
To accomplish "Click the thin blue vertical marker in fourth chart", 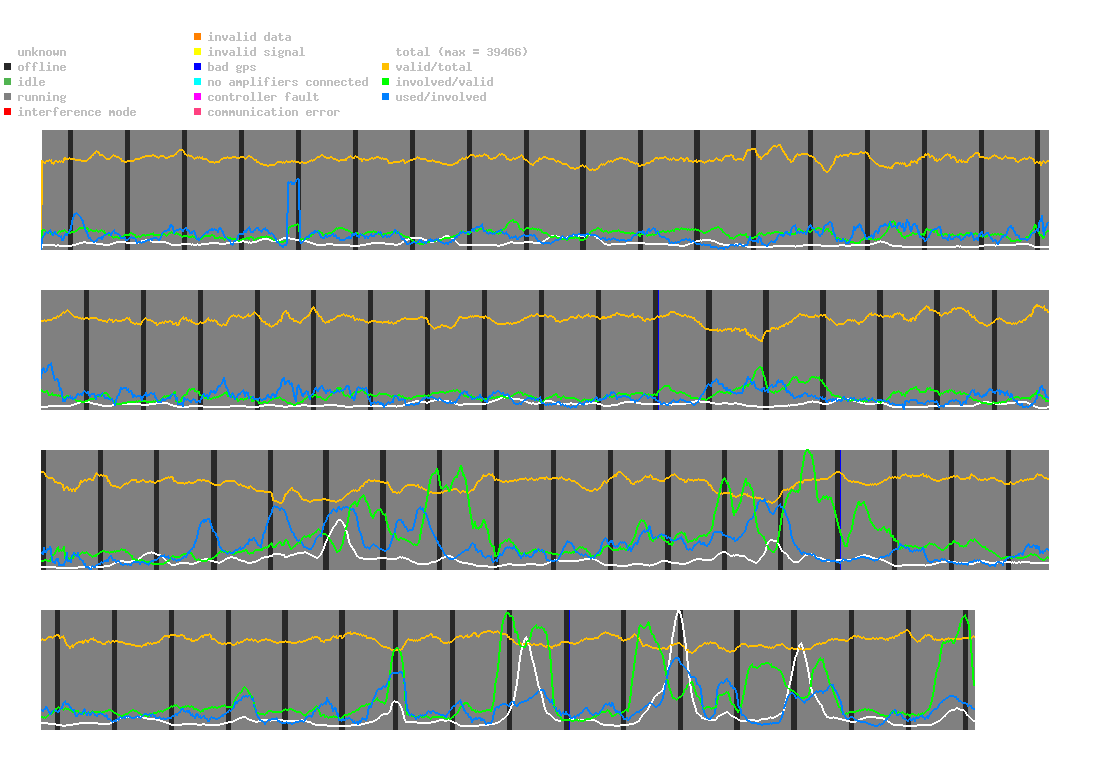I will (569, 670).
